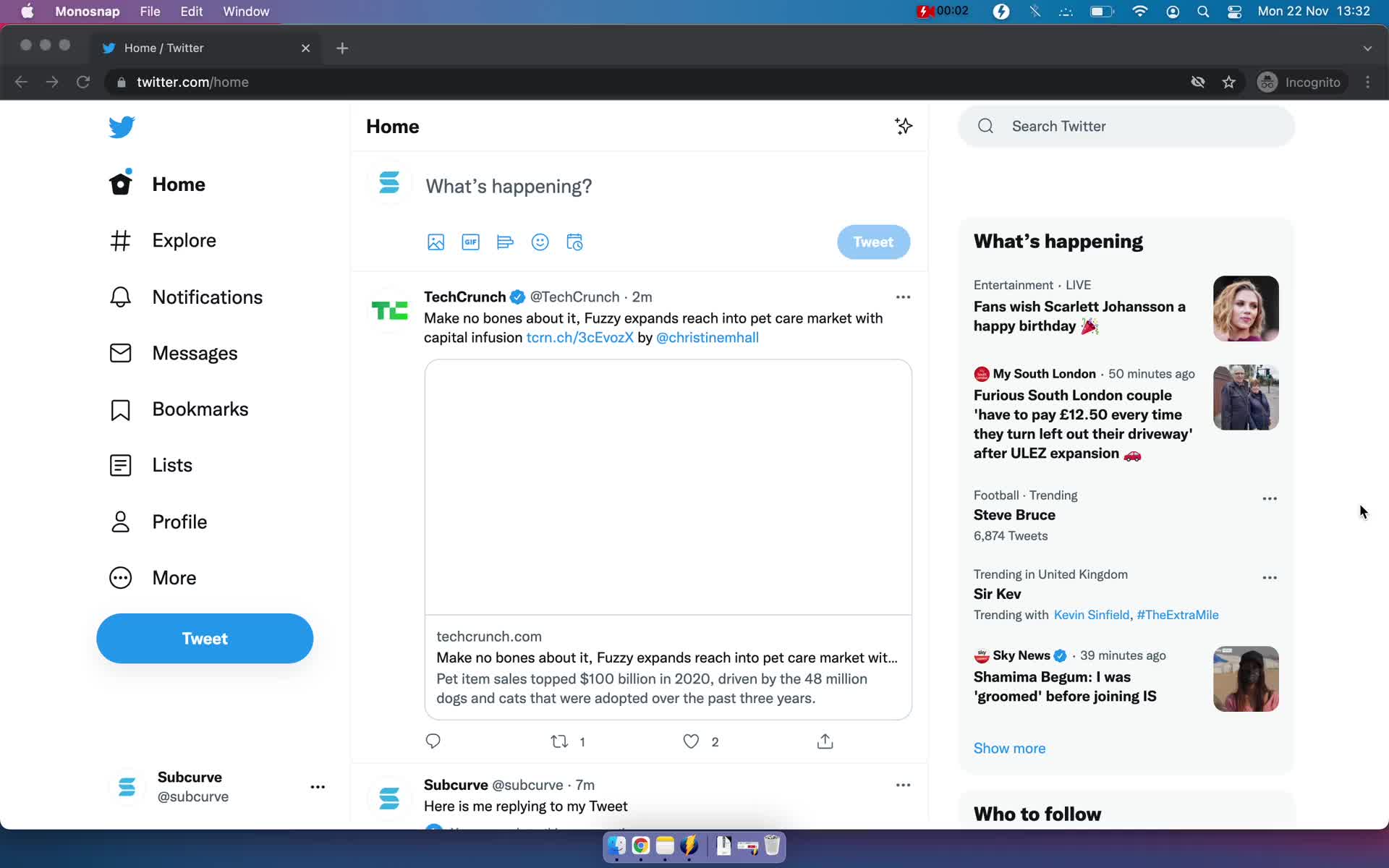The height and width of the screenshot is (868, 1389).
Task: Open Messages in the sidebar
Action: click(x=174, y=353)
